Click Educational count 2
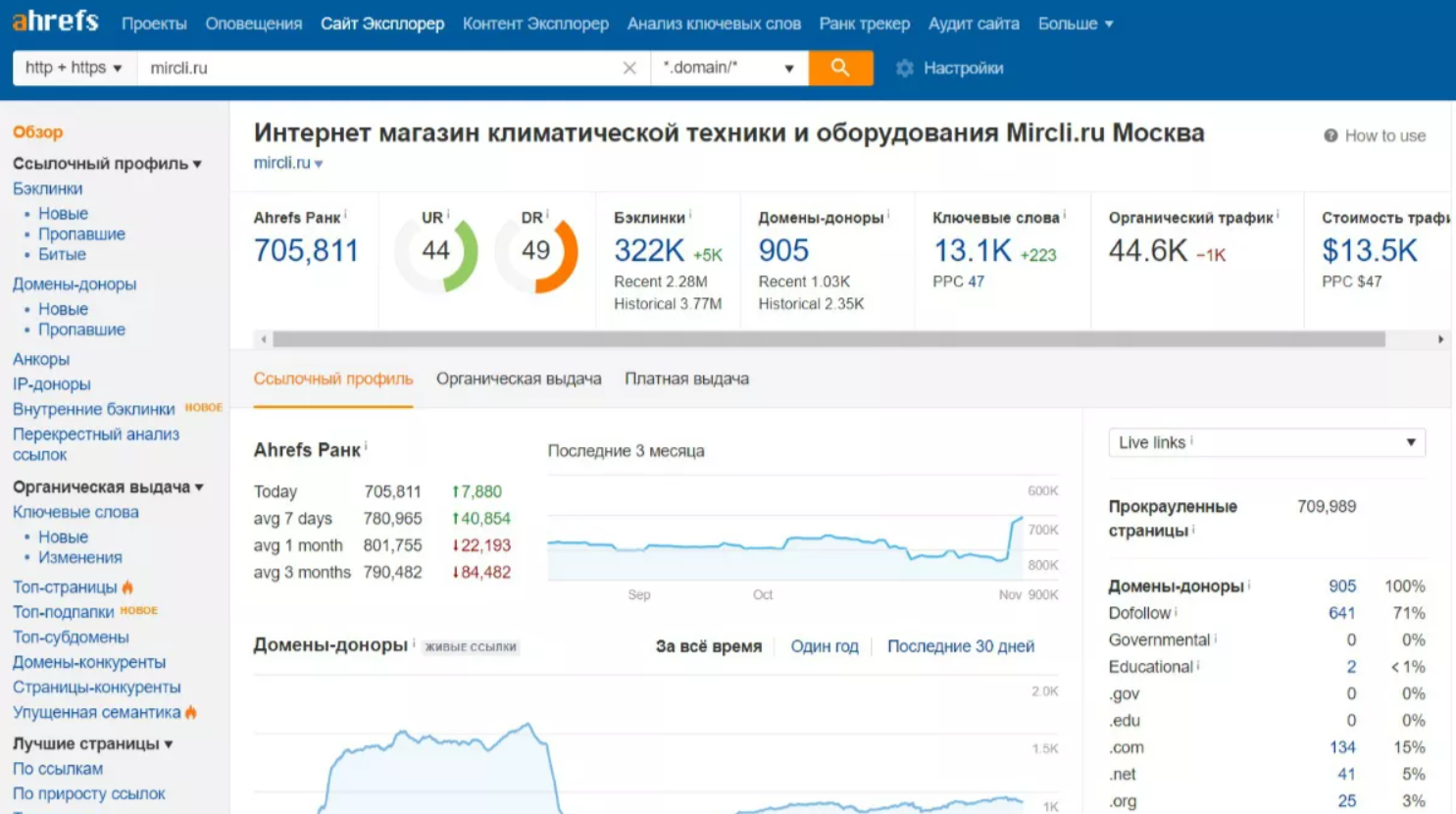 pyautogui.click(x=1351, y=667)
